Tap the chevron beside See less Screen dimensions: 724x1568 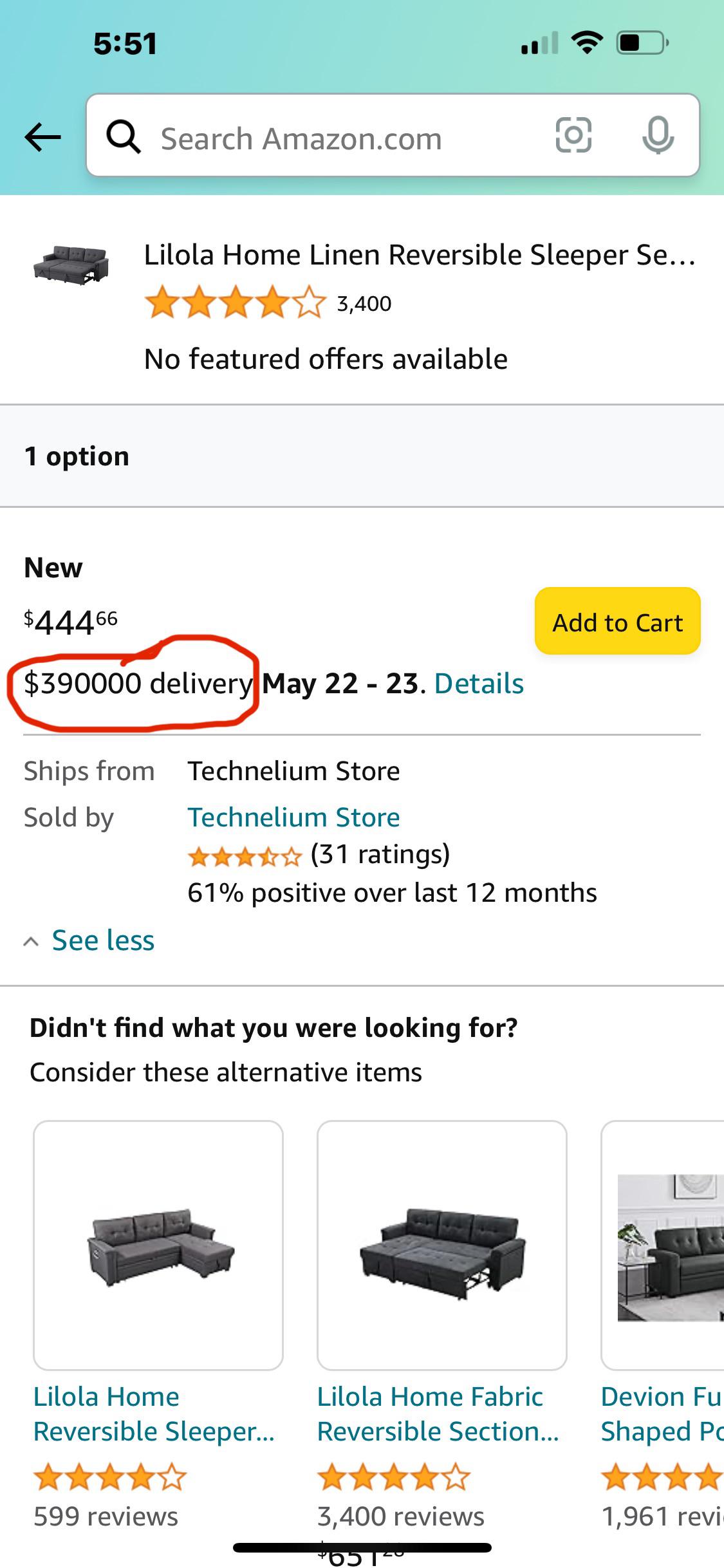(32, 940)
